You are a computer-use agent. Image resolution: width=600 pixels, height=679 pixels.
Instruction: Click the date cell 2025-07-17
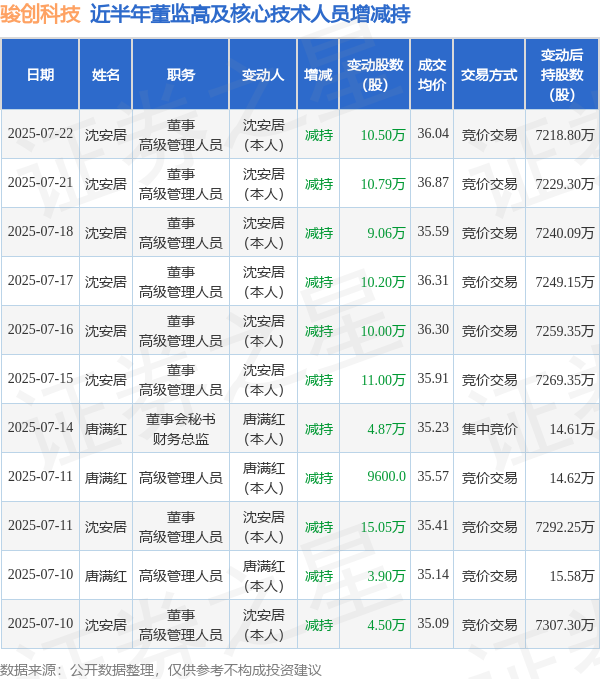click(40, 280)
